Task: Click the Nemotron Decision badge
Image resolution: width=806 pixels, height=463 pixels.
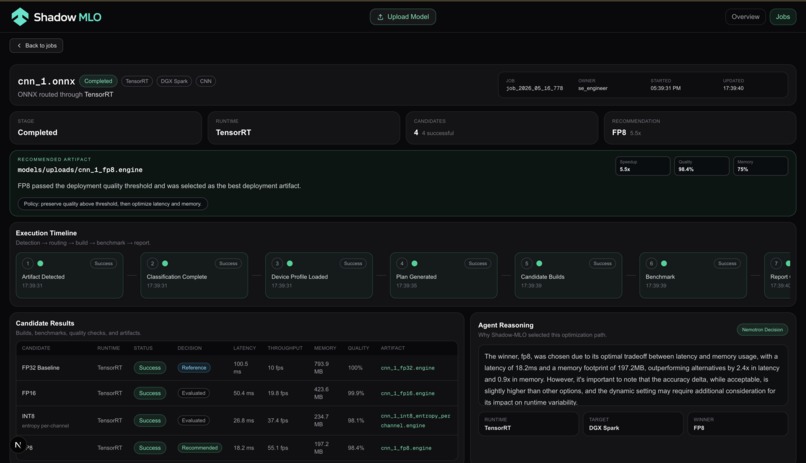Action: point(762,330)
